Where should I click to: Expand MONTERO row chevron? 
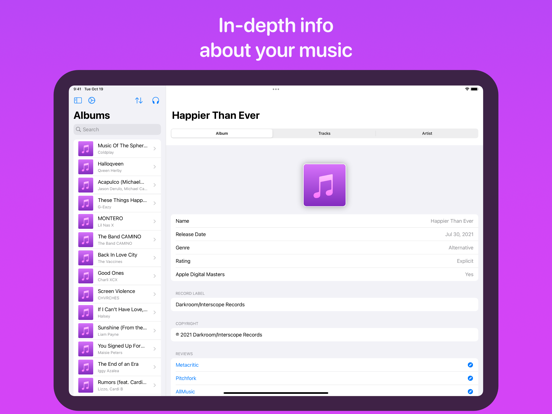coord(155,221)
